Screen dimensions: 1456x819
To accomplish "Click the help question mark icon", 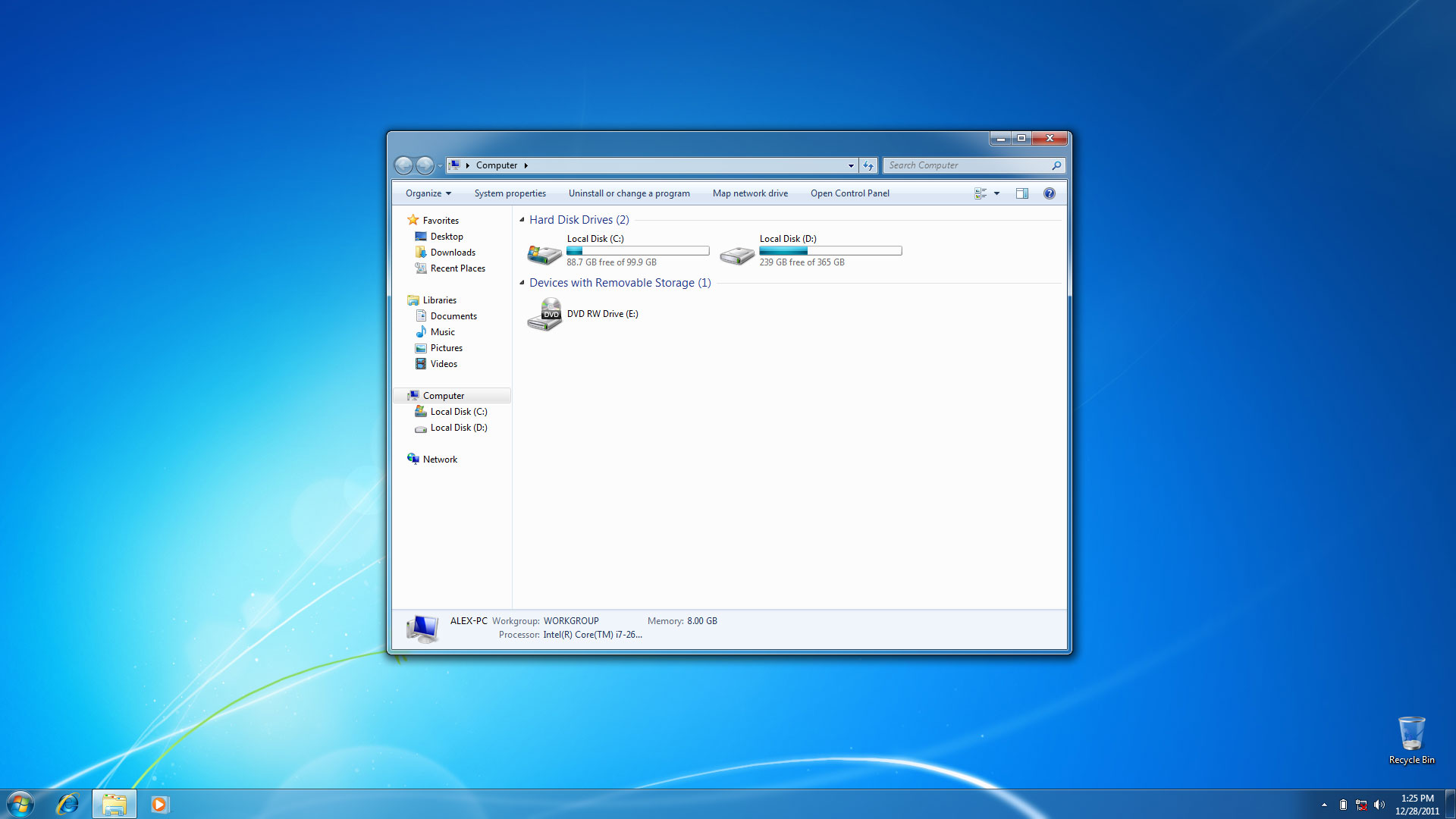I will point(1049,193).
